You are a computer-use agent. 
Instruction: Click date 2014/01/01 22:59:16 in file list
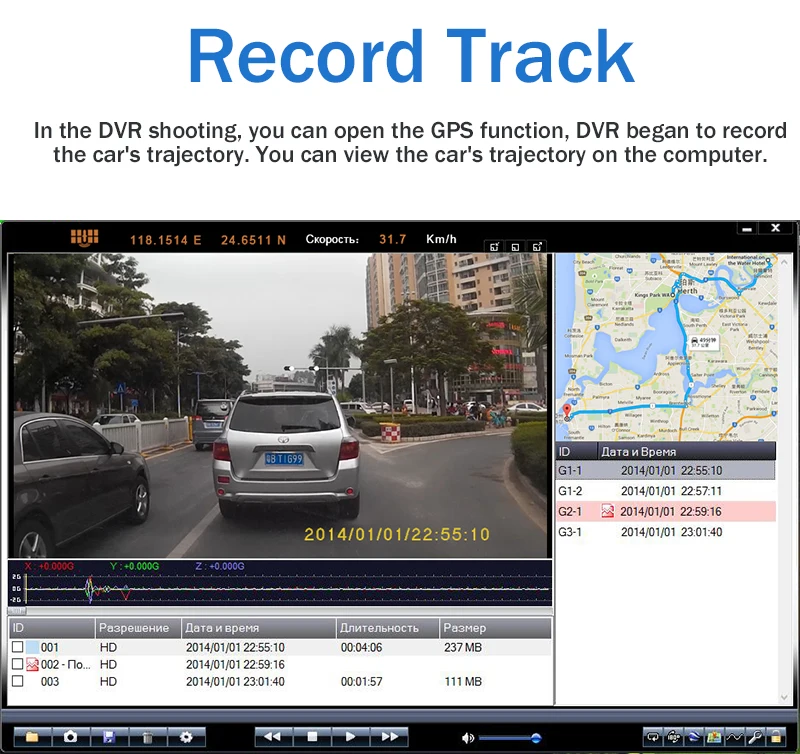(x=235, y=664)
